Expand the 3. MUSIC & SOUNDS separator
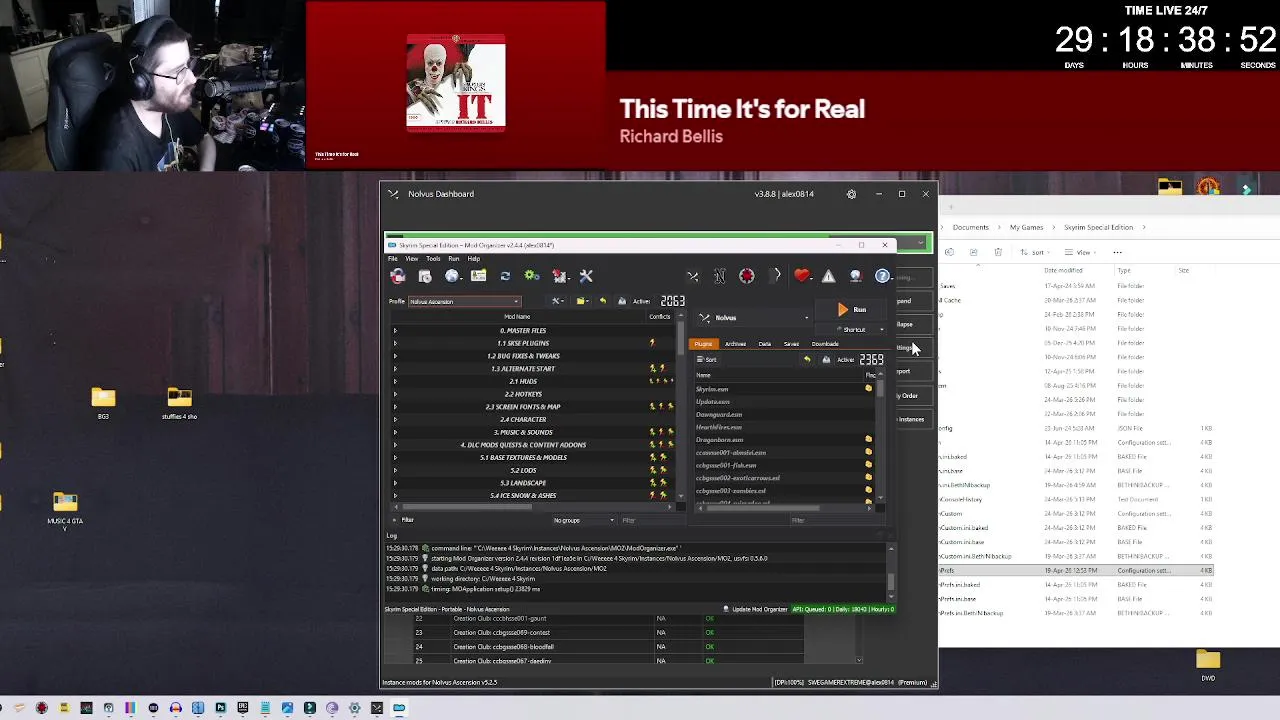The image size is (1280, 720). point(395,432)
